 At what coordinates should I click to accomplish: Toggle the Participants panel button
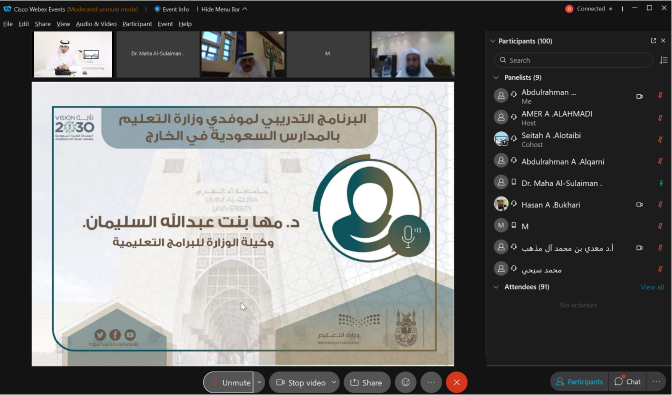[x=579, y=382]
